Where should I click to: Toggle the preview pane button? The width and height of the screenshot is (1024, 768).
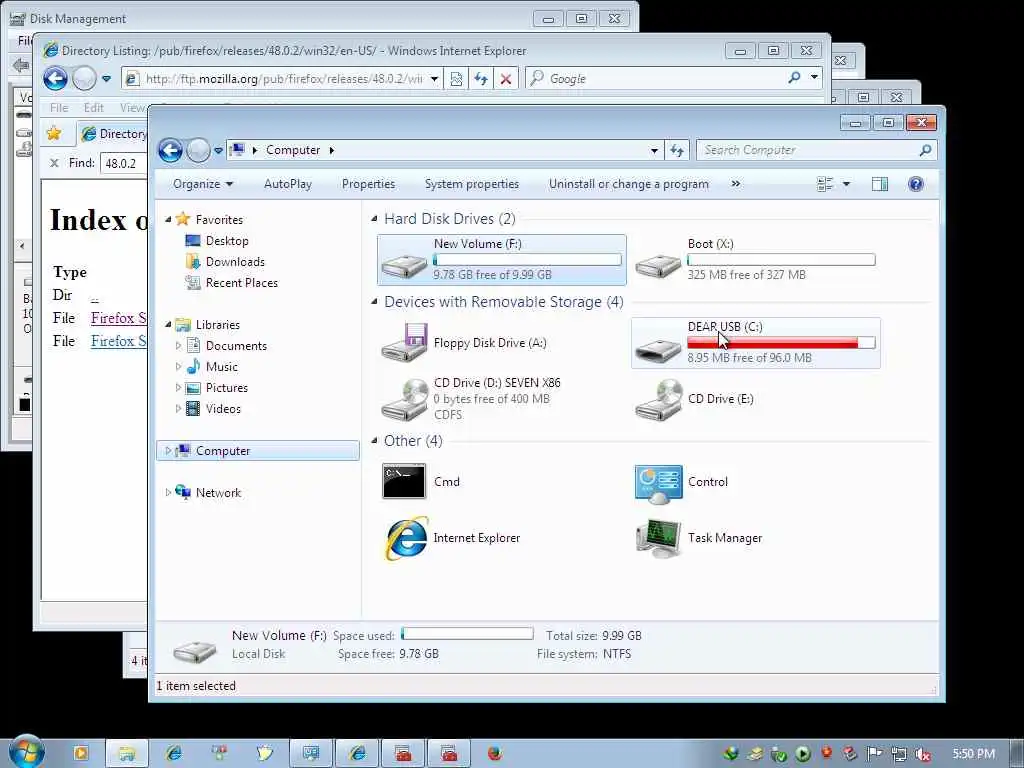point(880,184)
